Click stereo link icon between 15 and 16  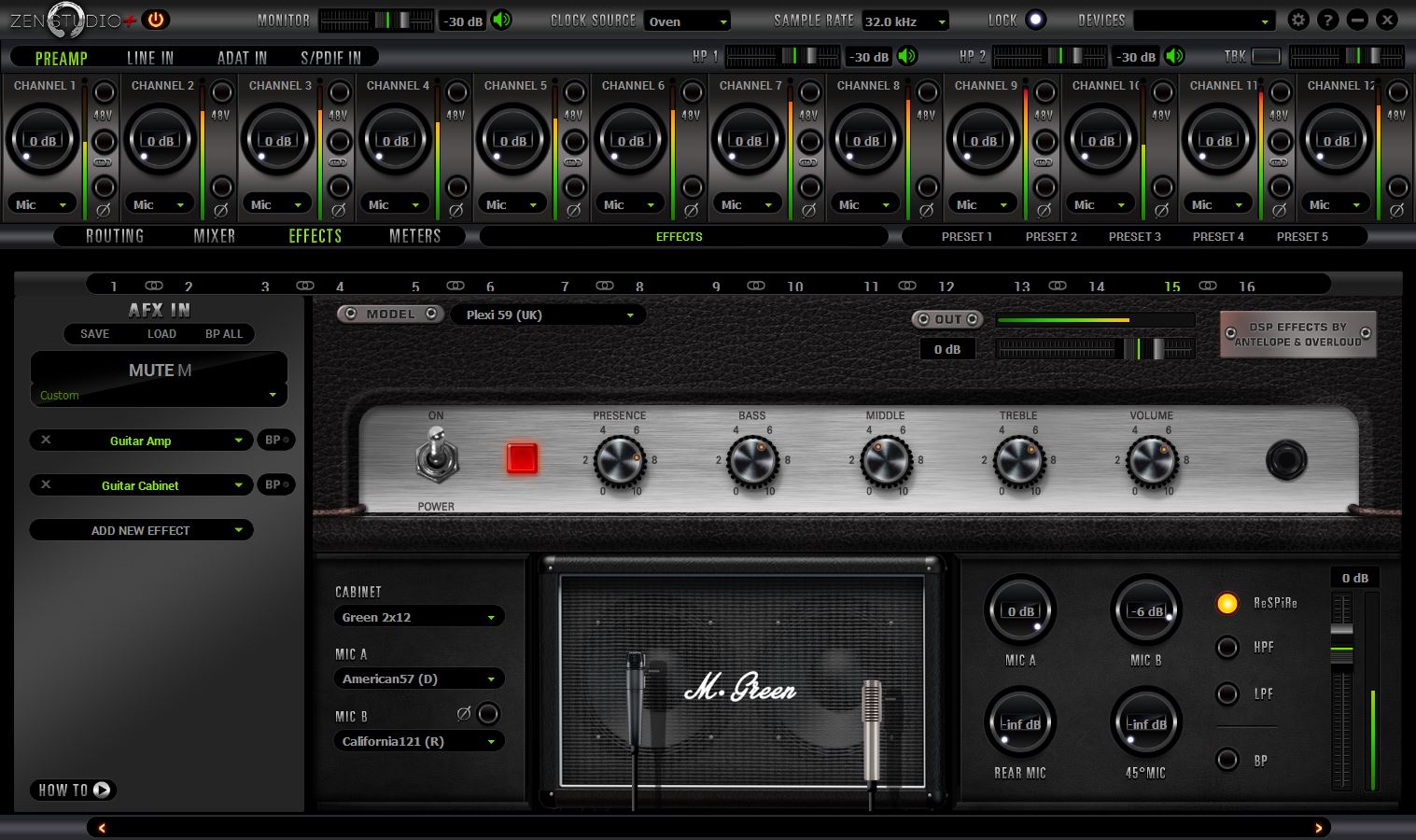(1208, 286)
